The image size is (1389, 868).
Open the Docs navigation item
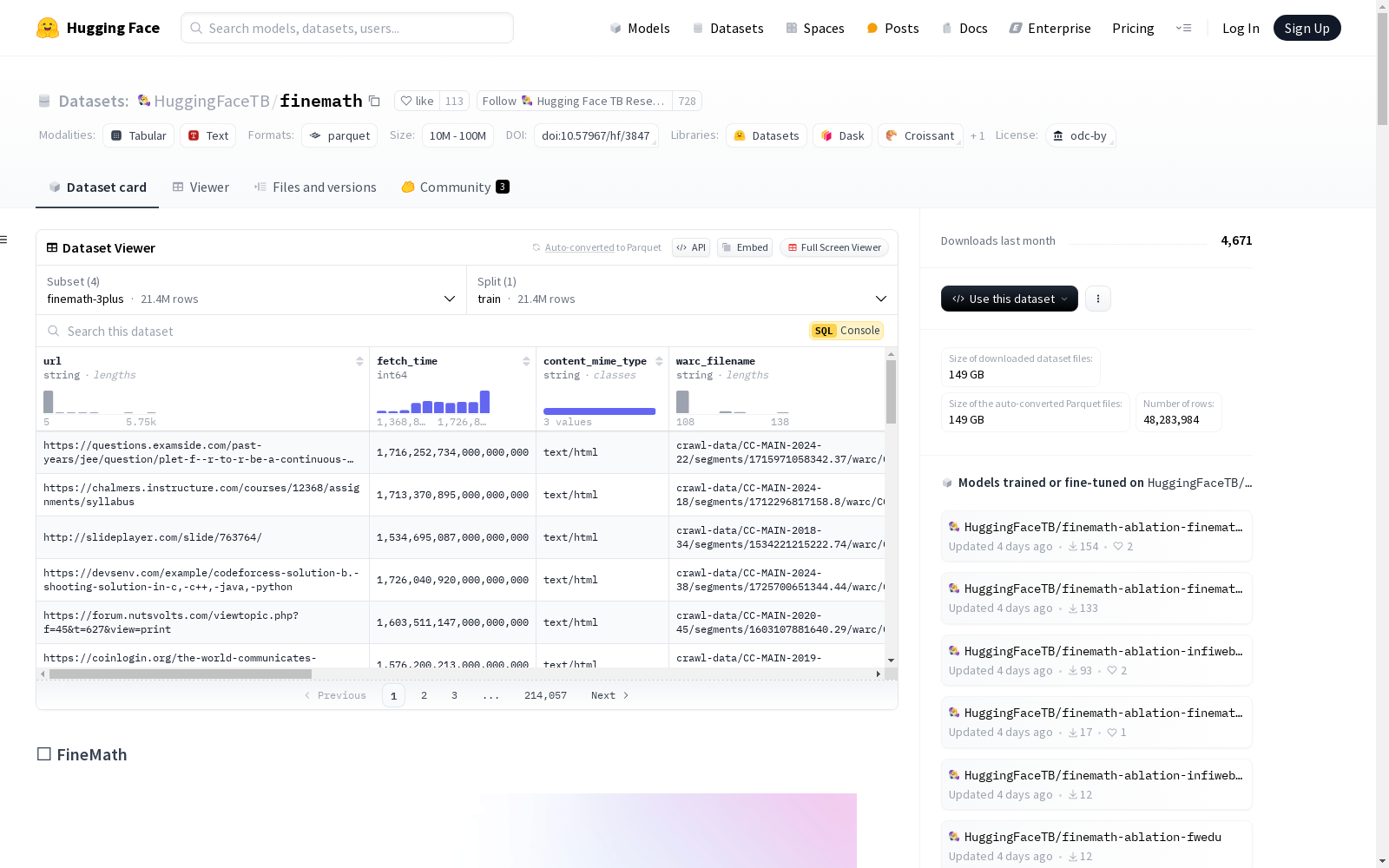[x=964, y=28]
